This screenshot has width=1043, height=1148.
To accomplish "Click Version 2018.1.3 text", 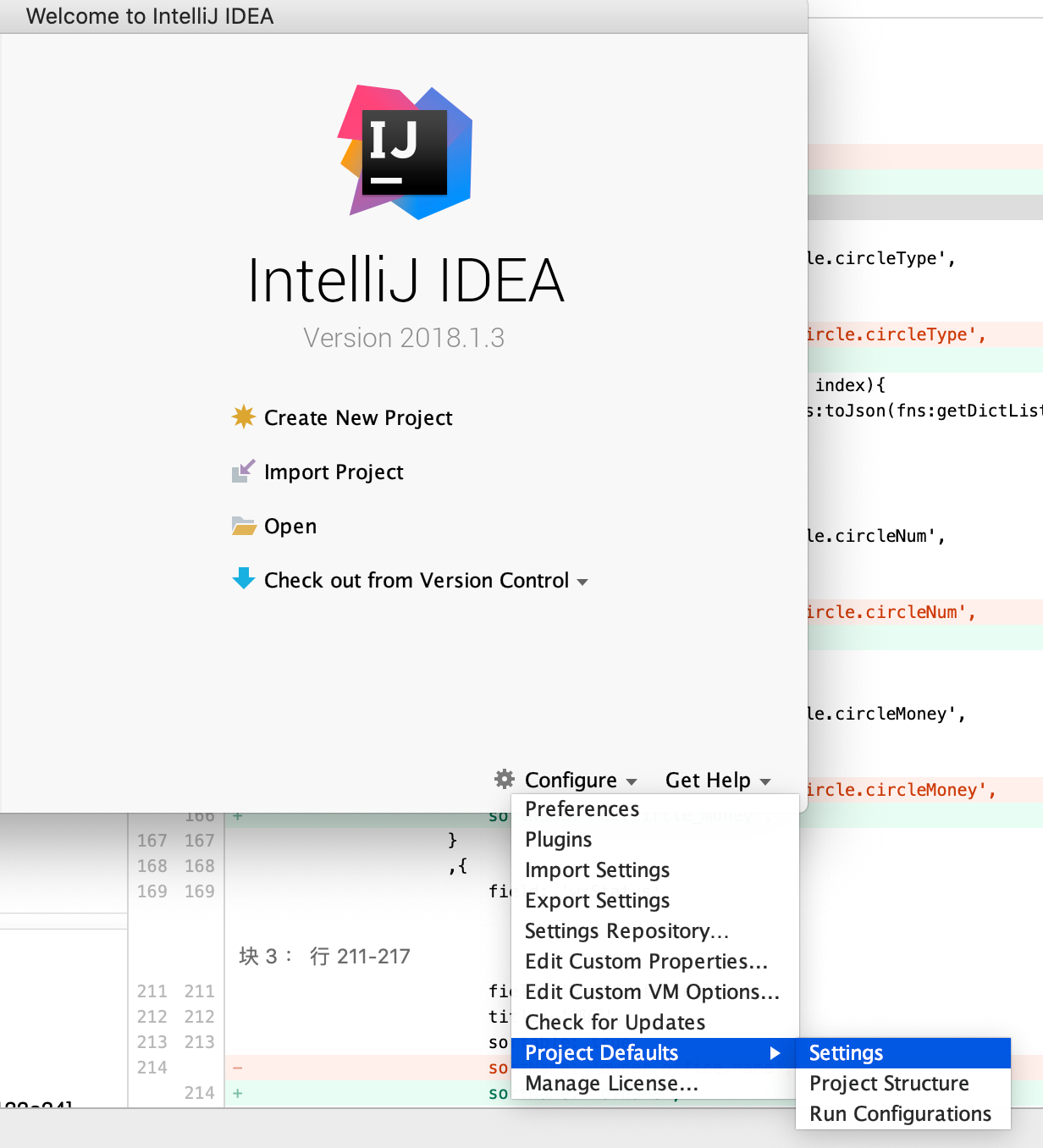I will pyautogui.click(x=404, y=338).
